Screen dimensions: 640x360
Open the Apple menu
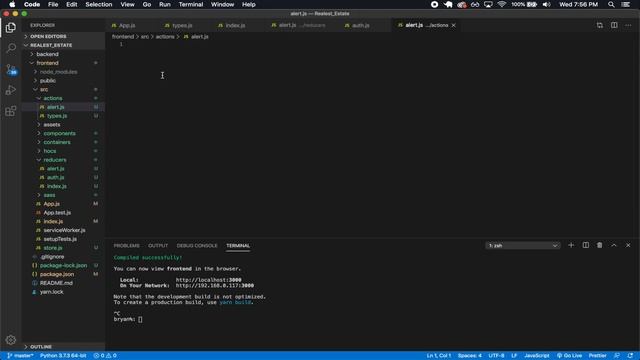12,4
